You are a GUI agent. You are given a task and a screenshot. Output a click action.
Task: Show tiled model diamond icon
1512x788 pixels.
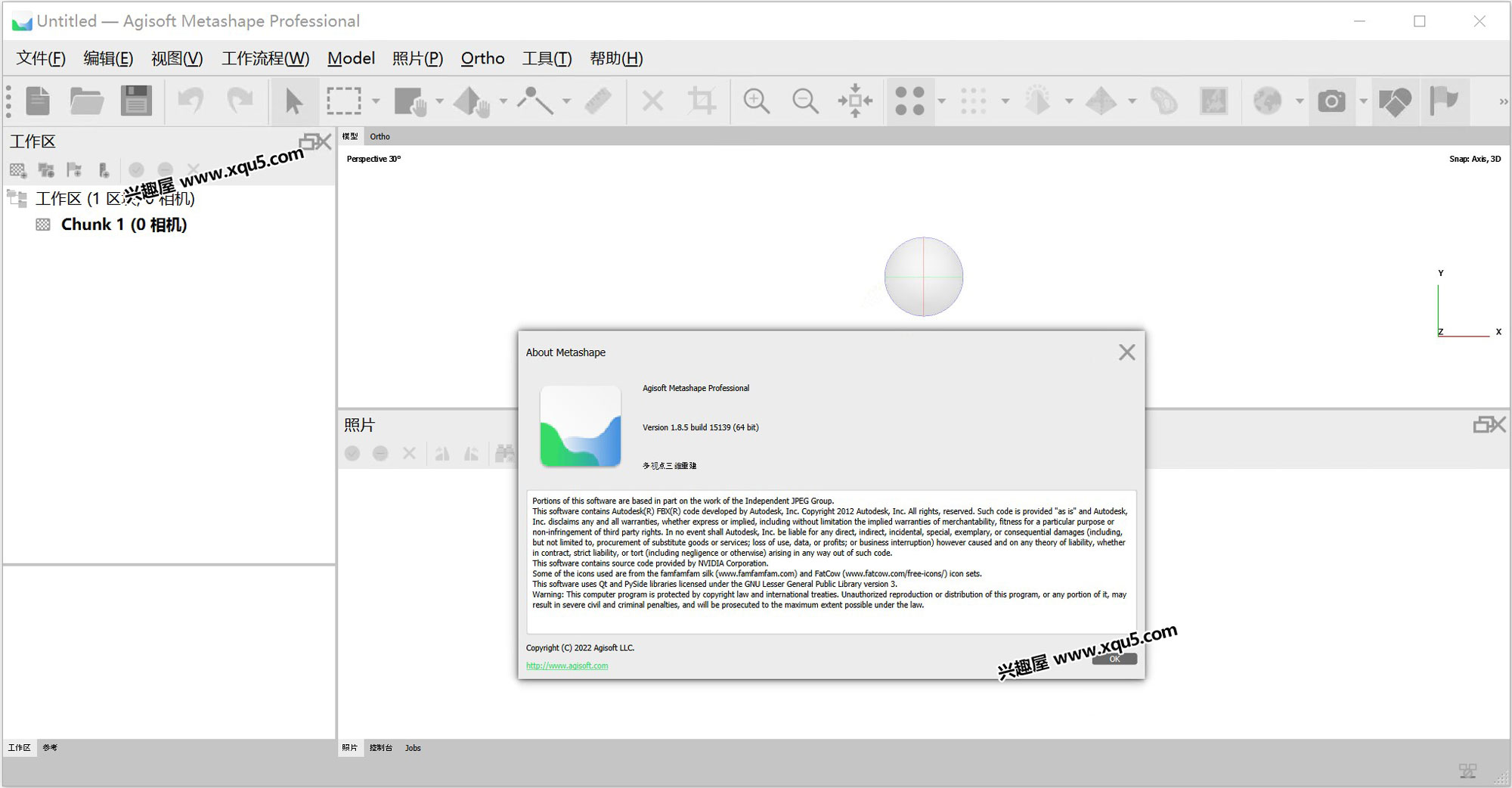(1101, 101)
